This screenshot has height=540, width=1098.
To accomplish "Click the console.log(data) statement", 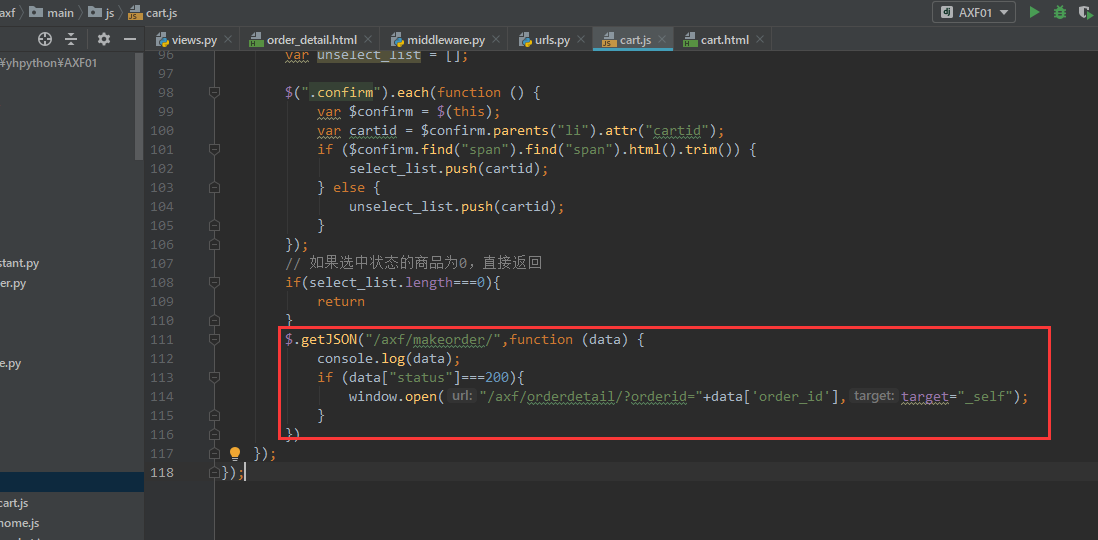I will click(x=388, y=359).
